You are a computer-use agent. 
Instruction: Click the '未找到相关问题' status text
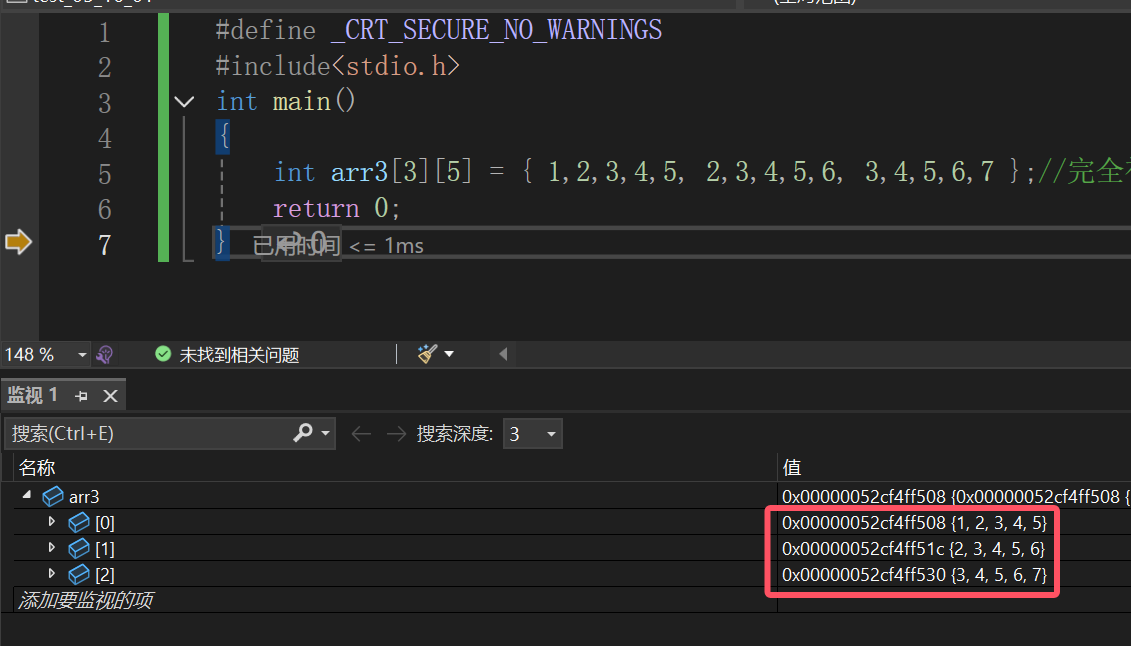pyautogui.click(x=239, y=355)
